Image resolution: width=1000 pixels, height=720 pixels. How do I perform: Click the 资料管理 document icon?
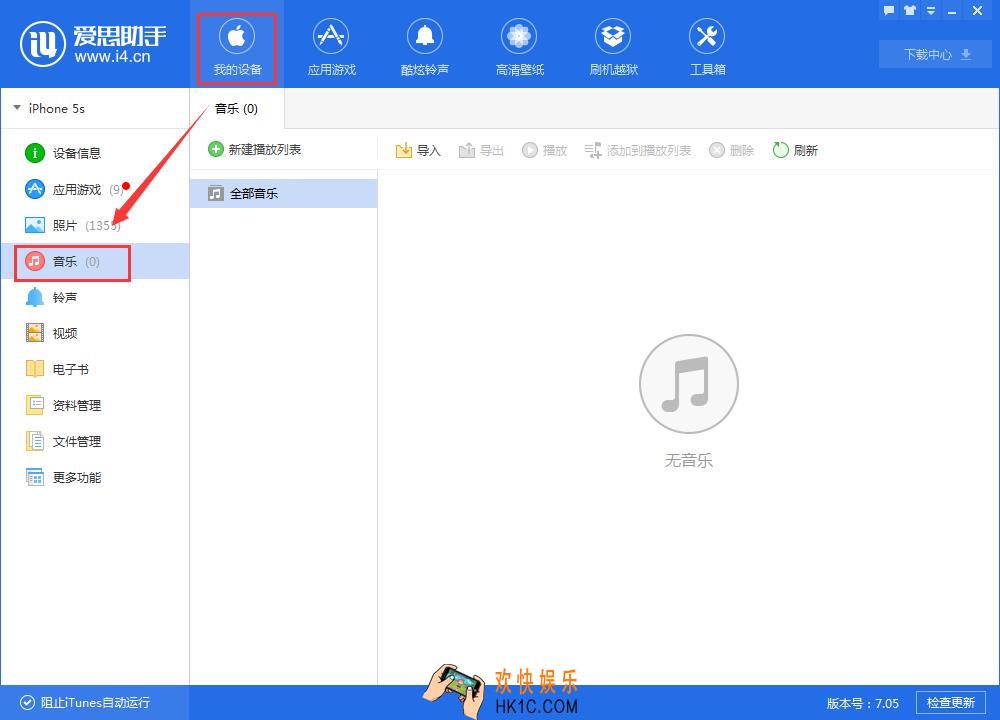(34, 405)
